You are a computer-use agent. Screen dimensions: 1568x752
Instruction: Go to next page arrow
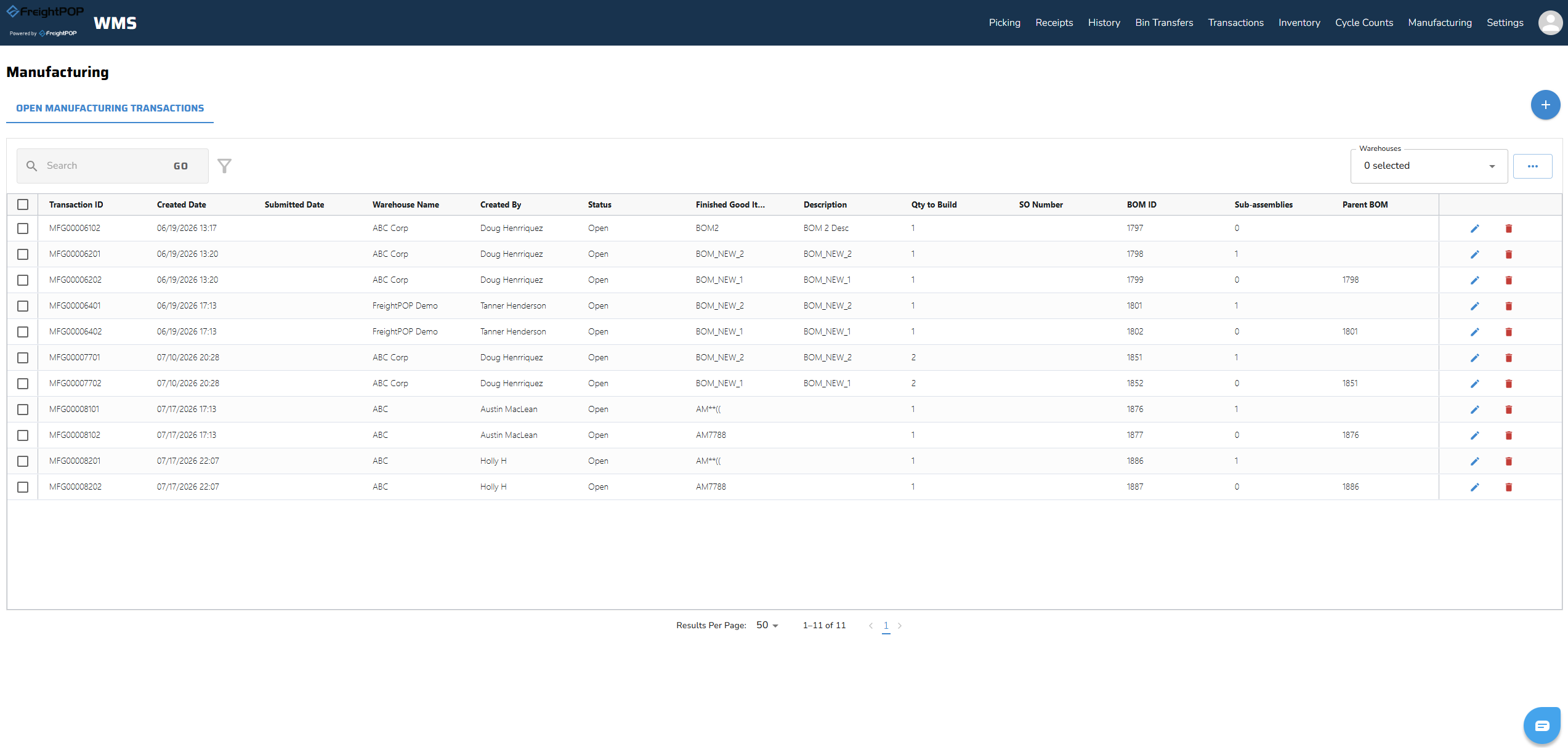click(x=900, y=626)
